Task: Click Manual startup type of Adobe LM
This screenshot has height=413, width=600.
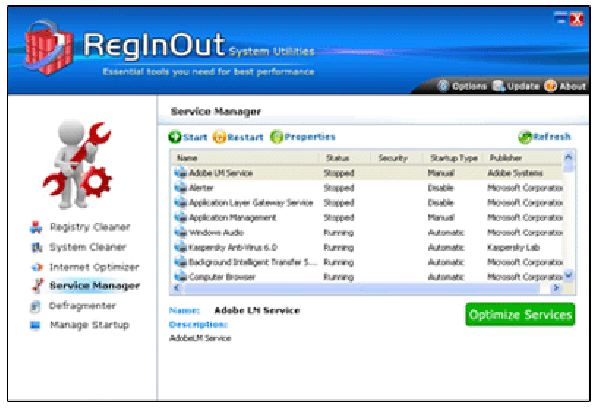Action: point(441,173)
